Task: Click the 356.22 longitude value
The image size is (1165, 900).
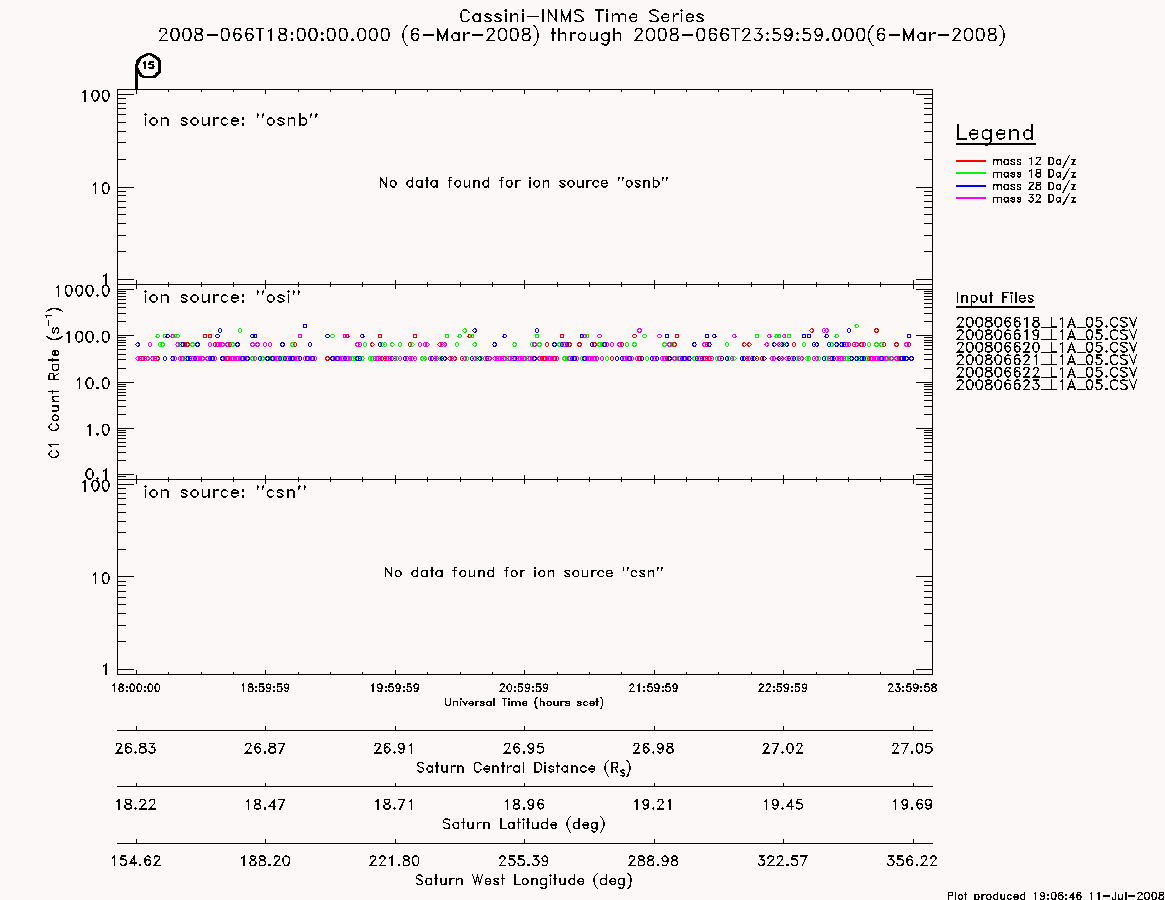Action: [912, 861]
